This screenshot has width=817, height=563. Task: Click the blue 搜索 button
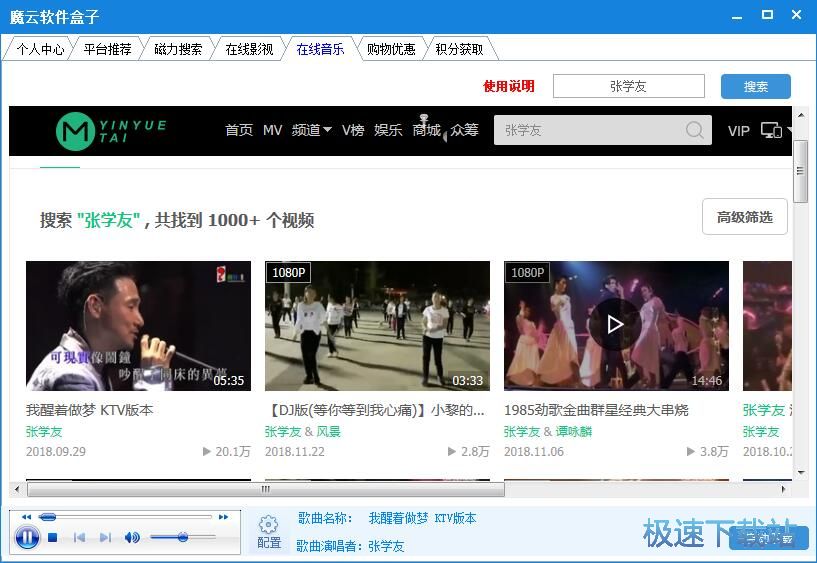[756, 86]
